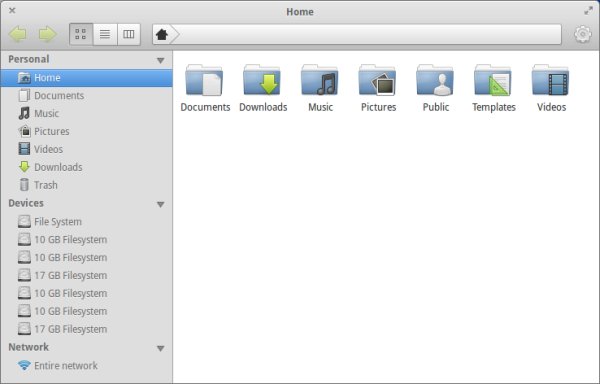Click the Videos filmstrip sidebar icon
Screen dimensions: 600x384
point(24,149)
